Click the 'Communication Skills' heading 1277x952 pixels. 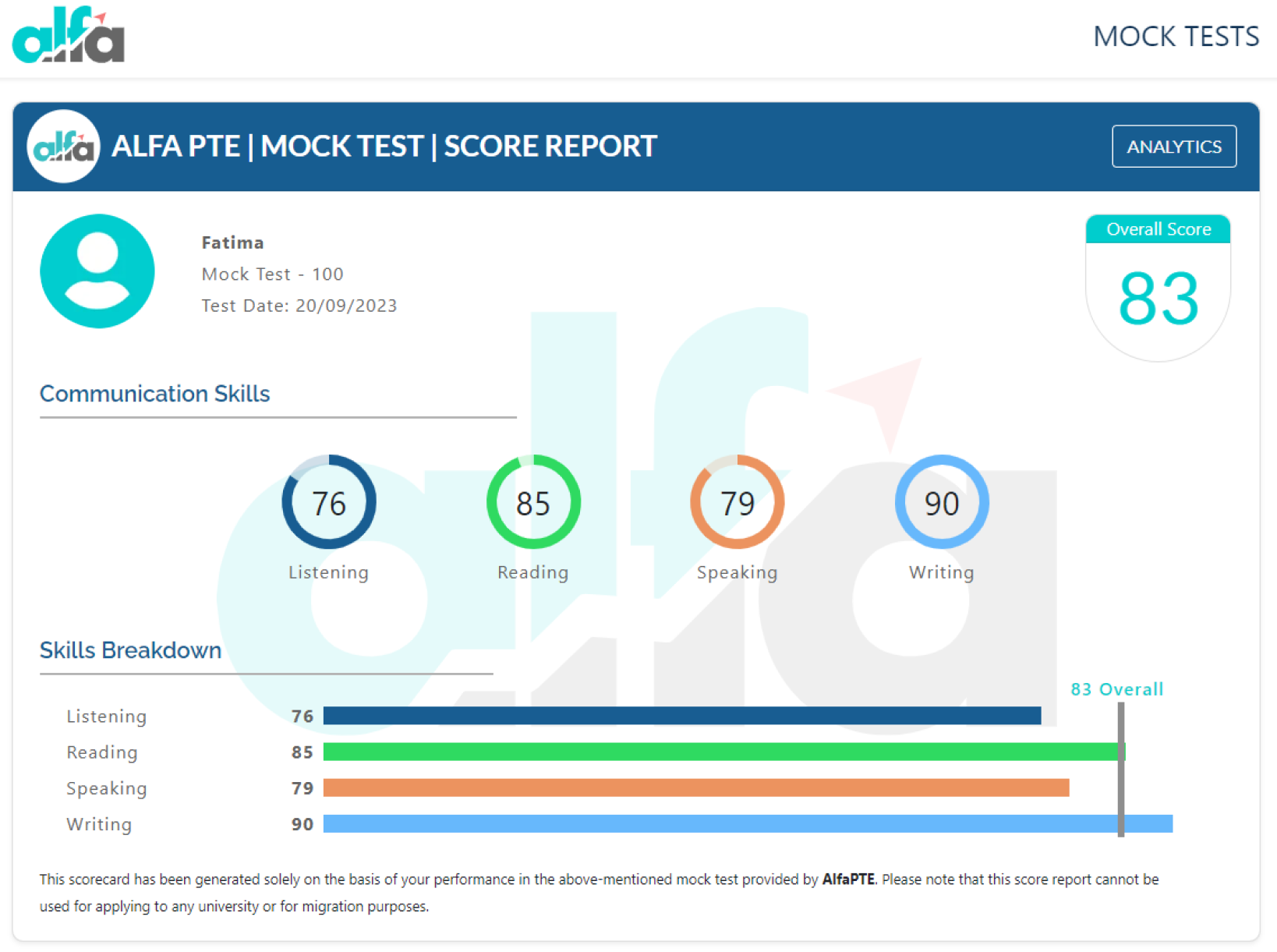pyautogui.click(x=154, y=394)
